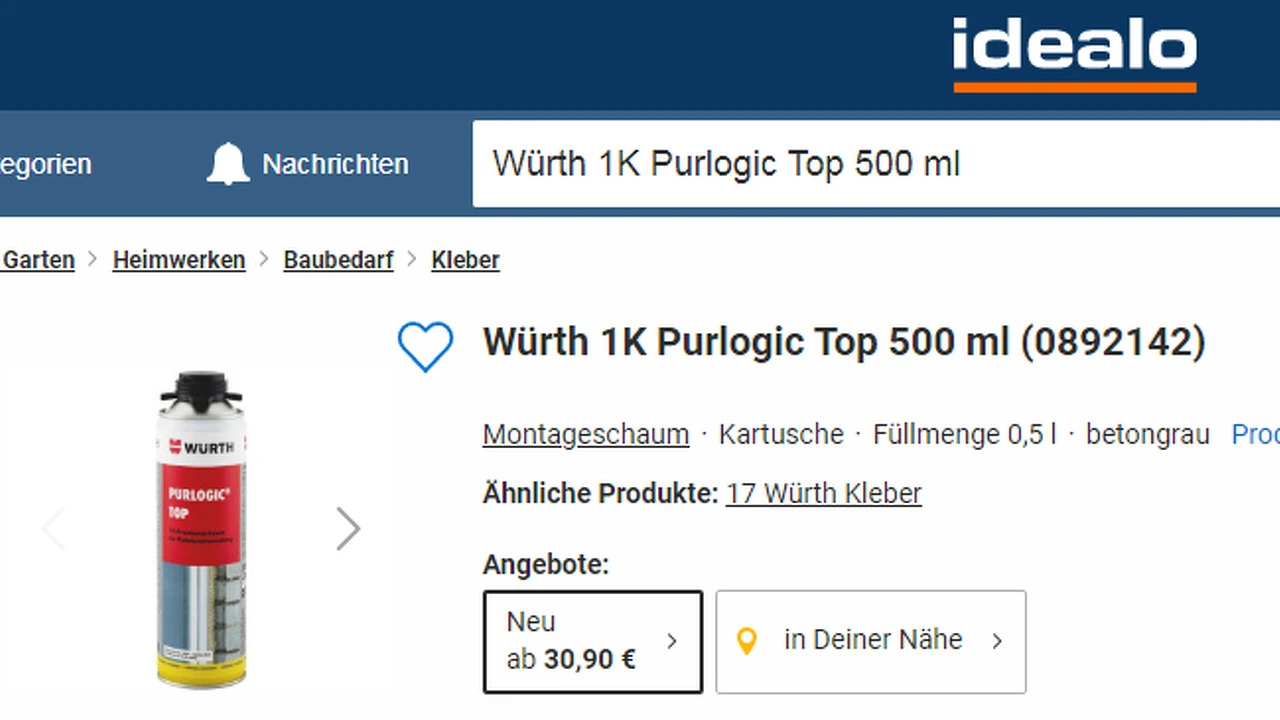The width and height of the screenshot is (1280, 720).
Task: Click the yellow location pin icon
Action: (747, 641)
